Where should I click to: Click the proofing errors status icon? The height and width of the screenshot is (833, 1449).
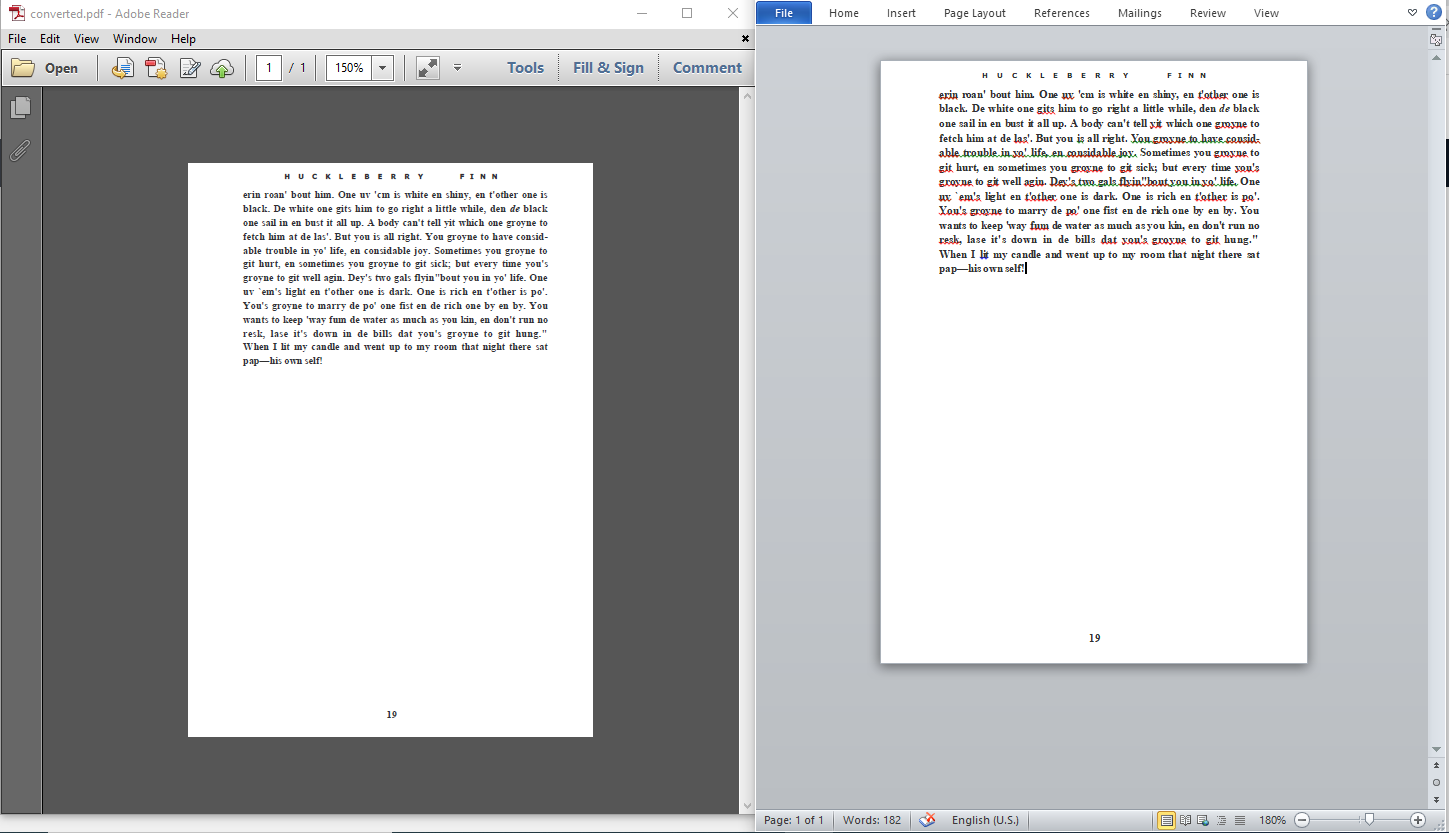[x=927, y=820]
